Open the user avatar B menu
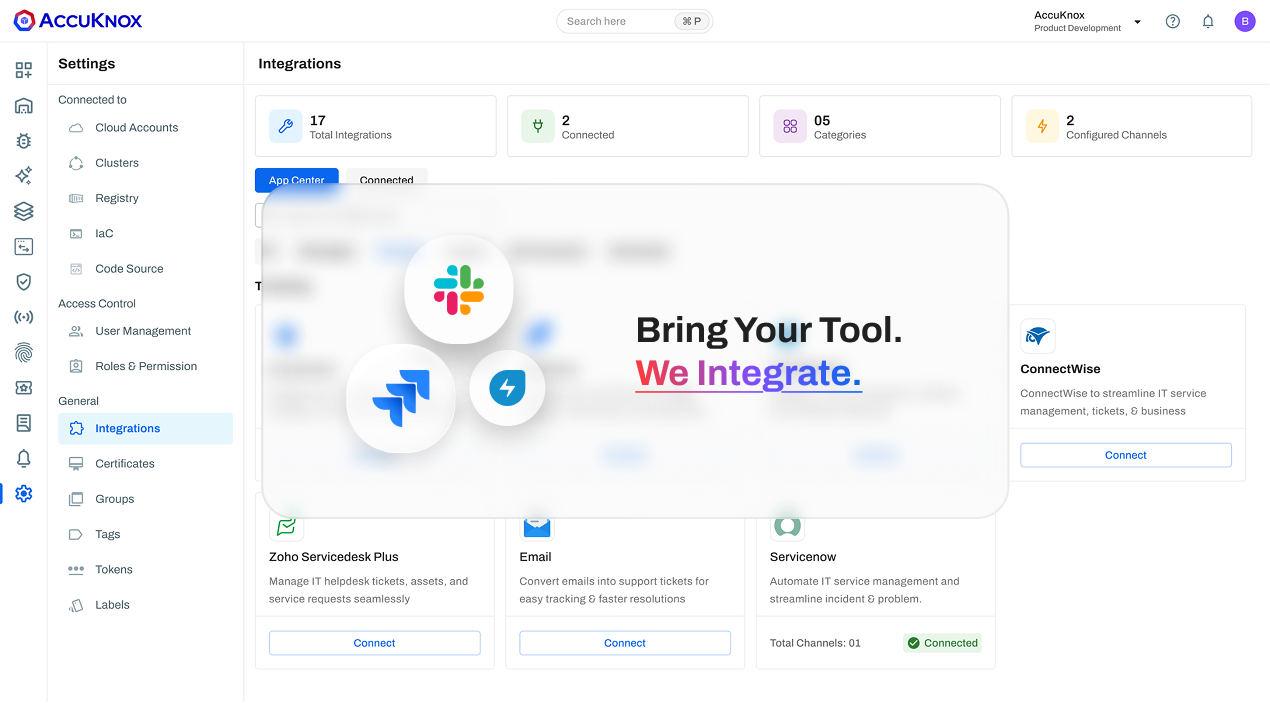This screenshot has width=1270, height=703. [1245, 21]
